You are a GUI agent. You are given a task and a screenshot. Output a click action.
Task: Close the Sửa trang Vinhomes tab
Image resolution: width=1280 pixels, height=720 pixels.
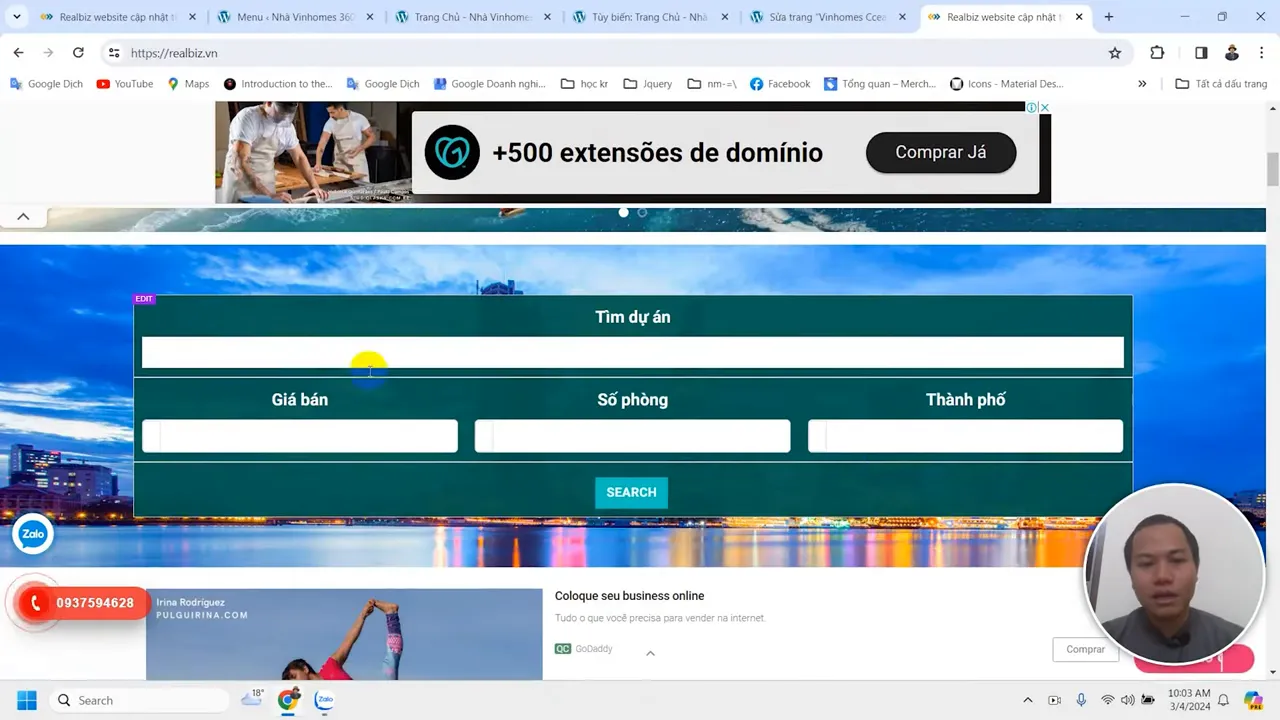902,17
